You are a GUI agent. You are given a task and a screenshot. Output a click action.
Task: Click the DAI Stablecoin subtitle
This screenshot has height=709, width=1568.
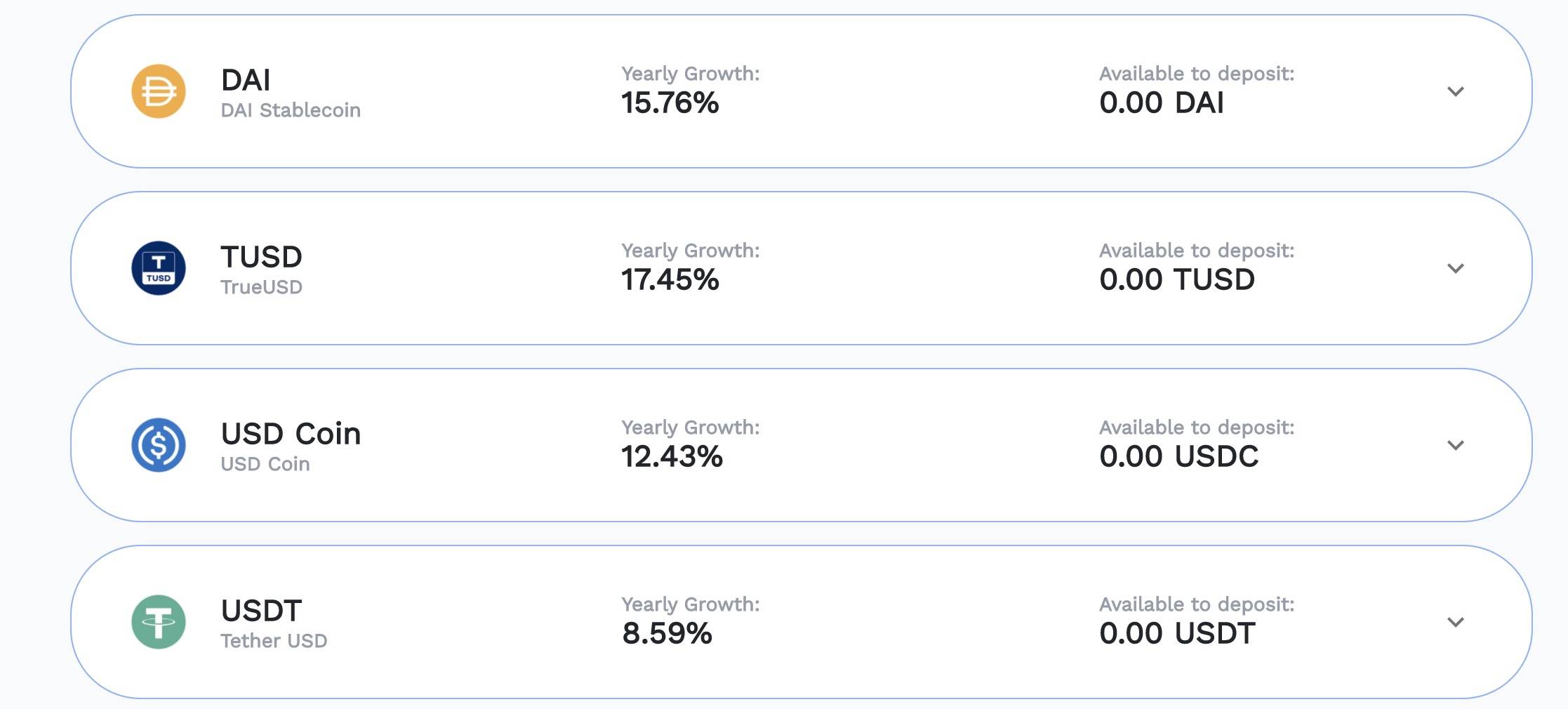tap(291, 110)
